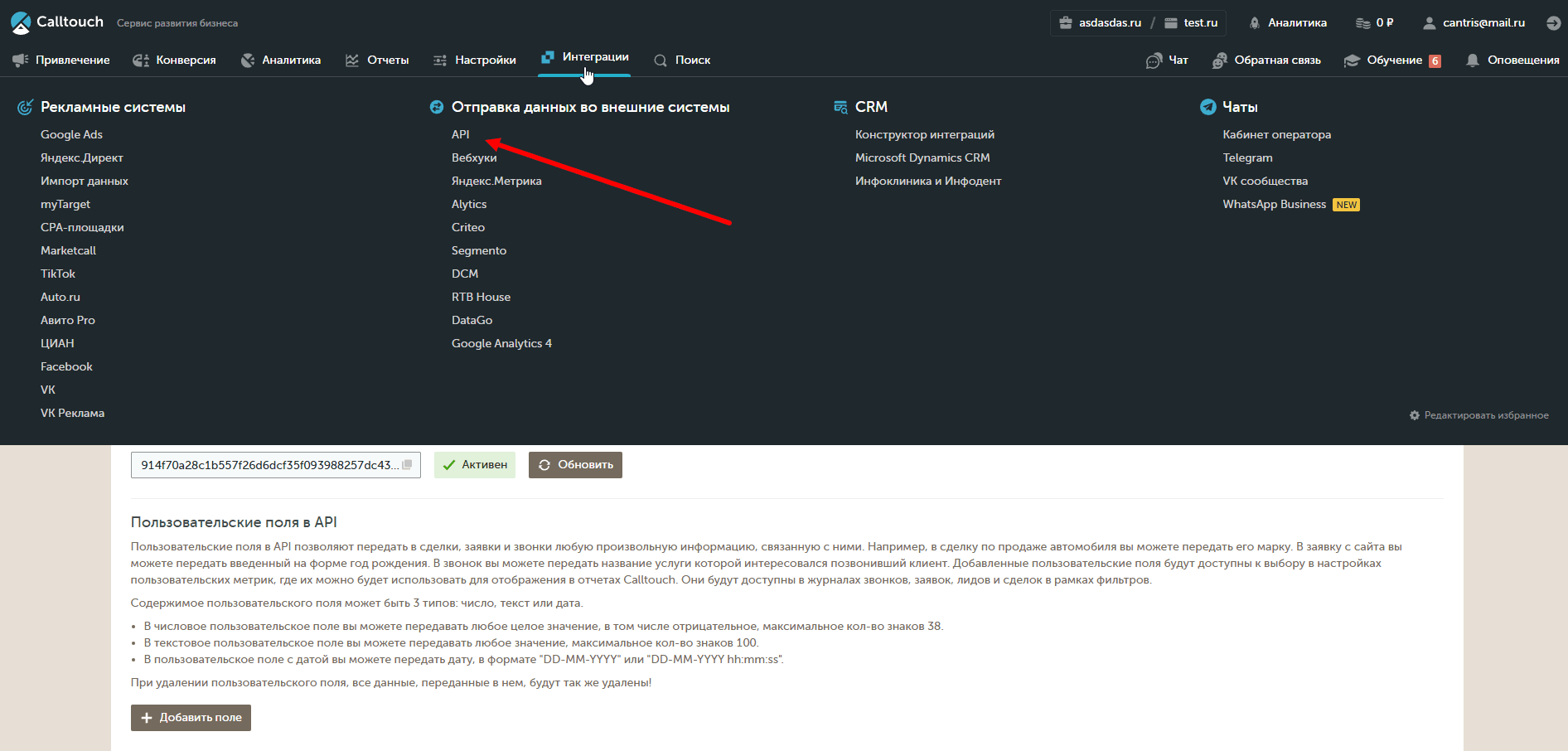The width and height of the screenshot is (1568, 751).
Task: Click Редактировать избранное
Action: tap(1479, 415)
